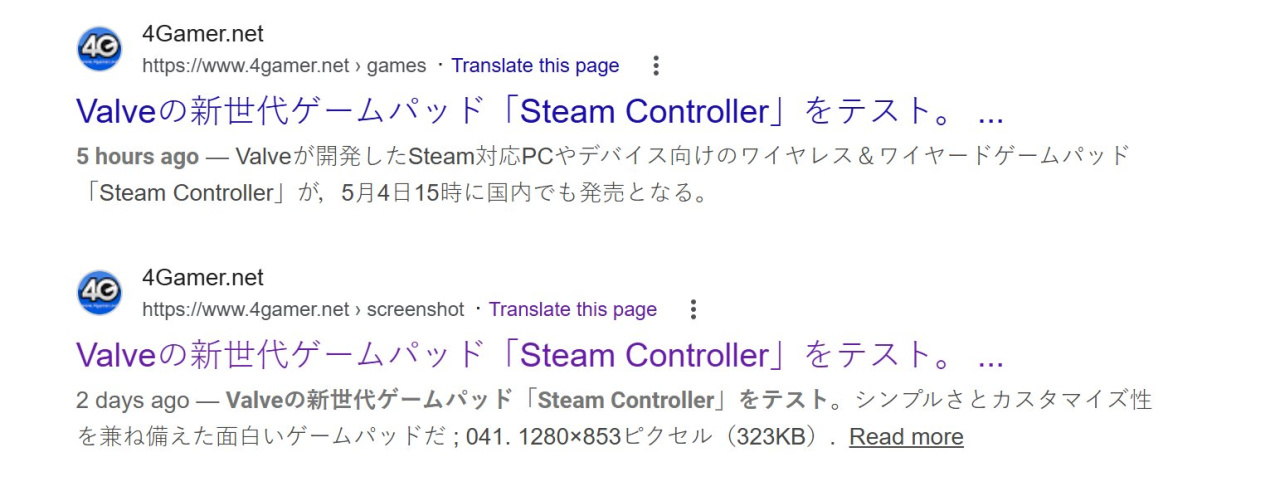The width and height of the screenshot is (1280, 491).
Task: Open the three-dot menu for the screenshot result
Action: click(693, 310)
